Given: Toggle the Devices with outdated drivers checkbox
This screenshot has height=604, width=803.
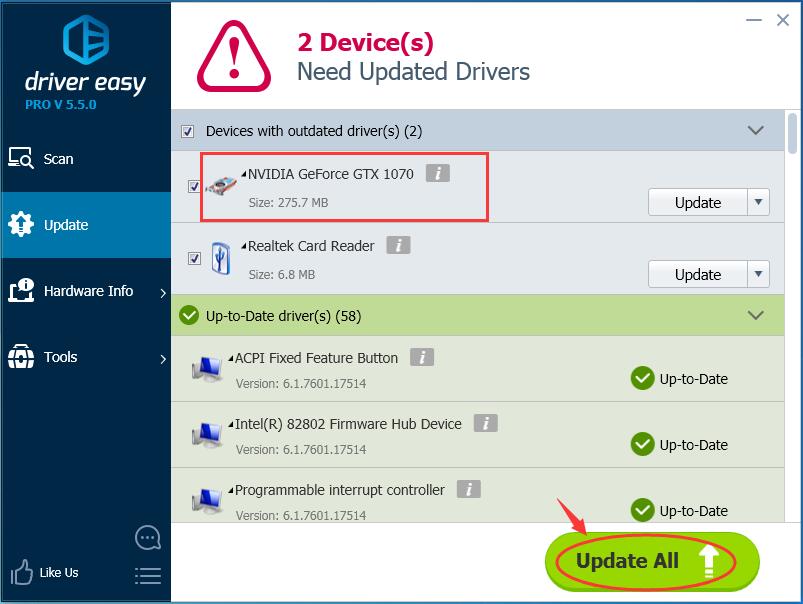Looking at the screenshot, I should coord(187,131).
